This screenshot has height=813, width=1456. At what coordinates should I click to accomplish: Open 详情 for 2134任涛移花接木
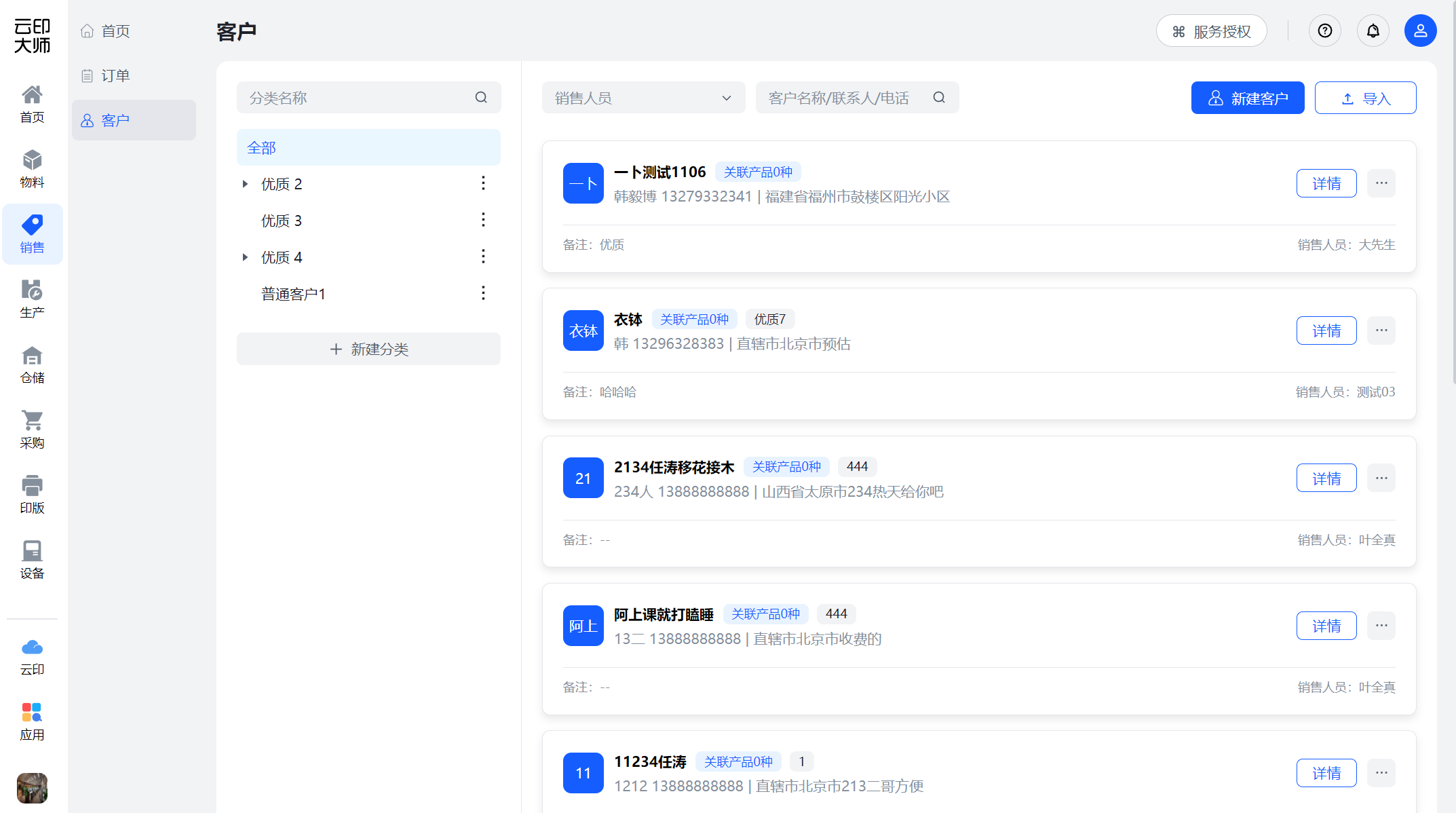click(1326, 478)
